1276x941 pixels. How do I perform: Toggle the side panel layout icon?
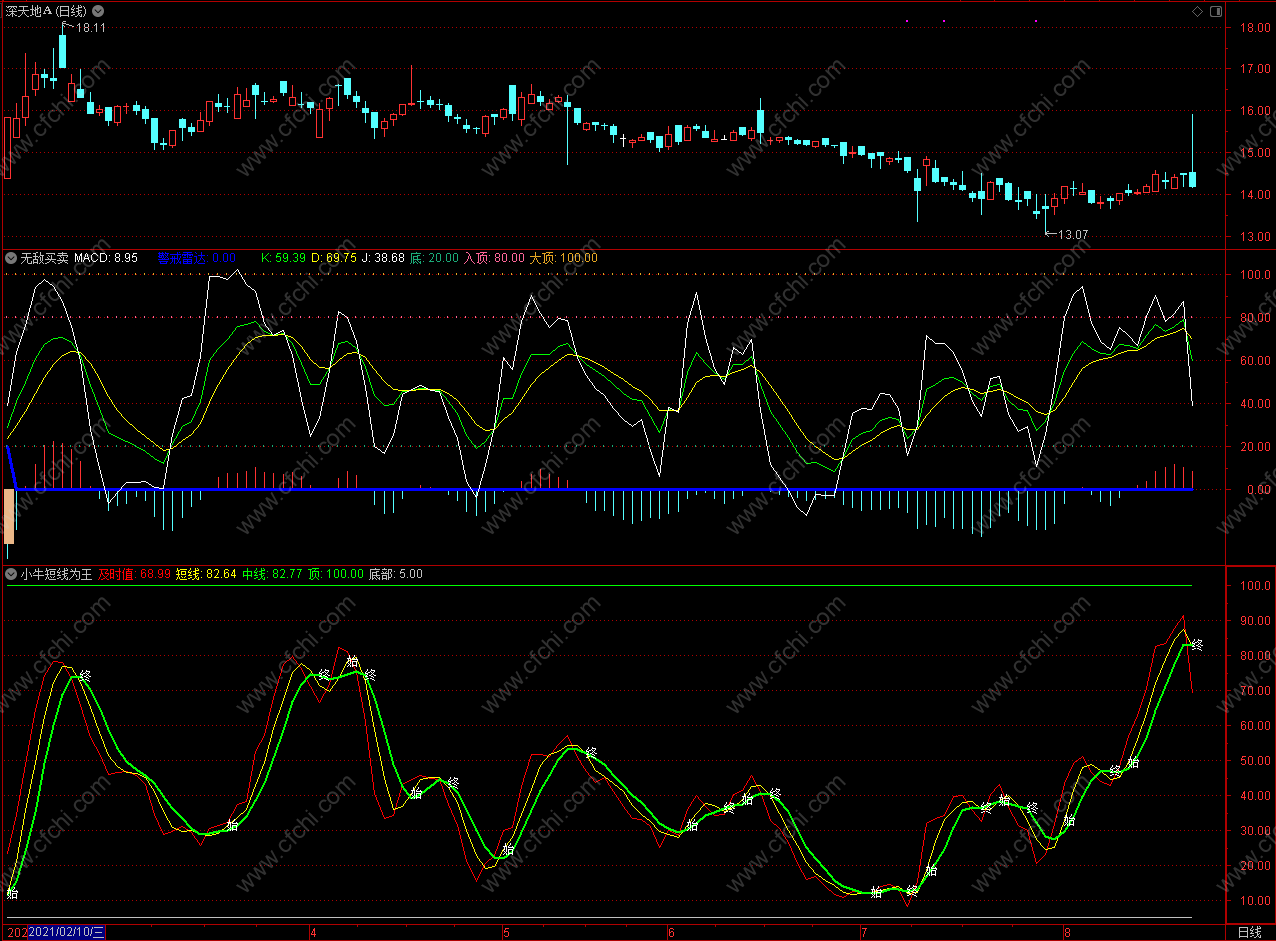tap(1216, 11)
